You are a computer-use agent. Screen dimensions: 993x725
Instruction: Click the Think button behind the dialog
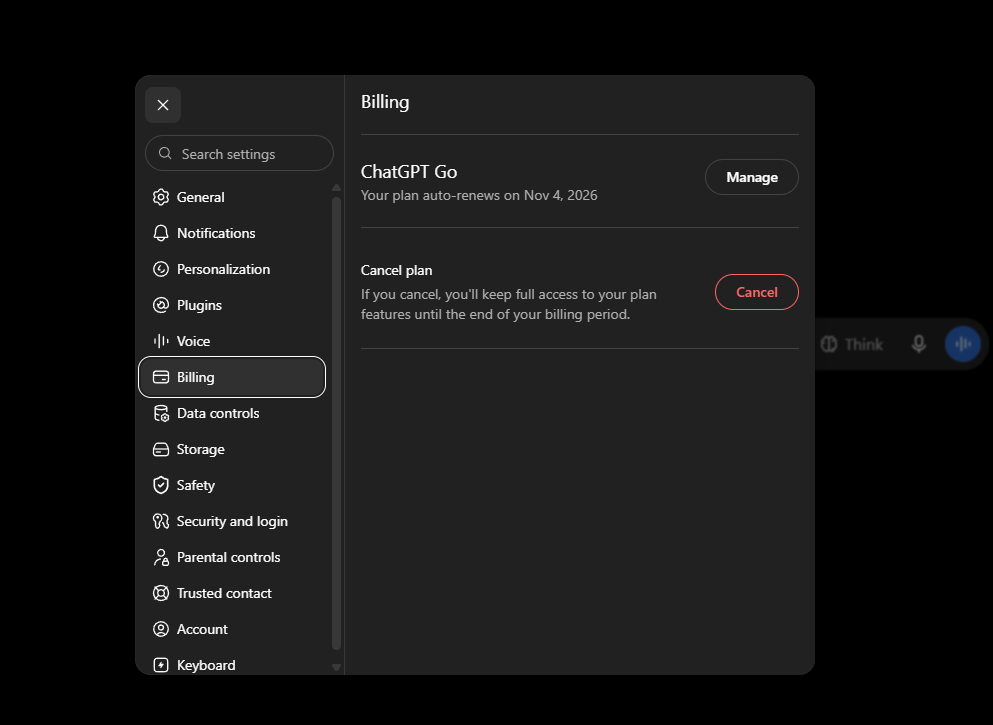852,344
